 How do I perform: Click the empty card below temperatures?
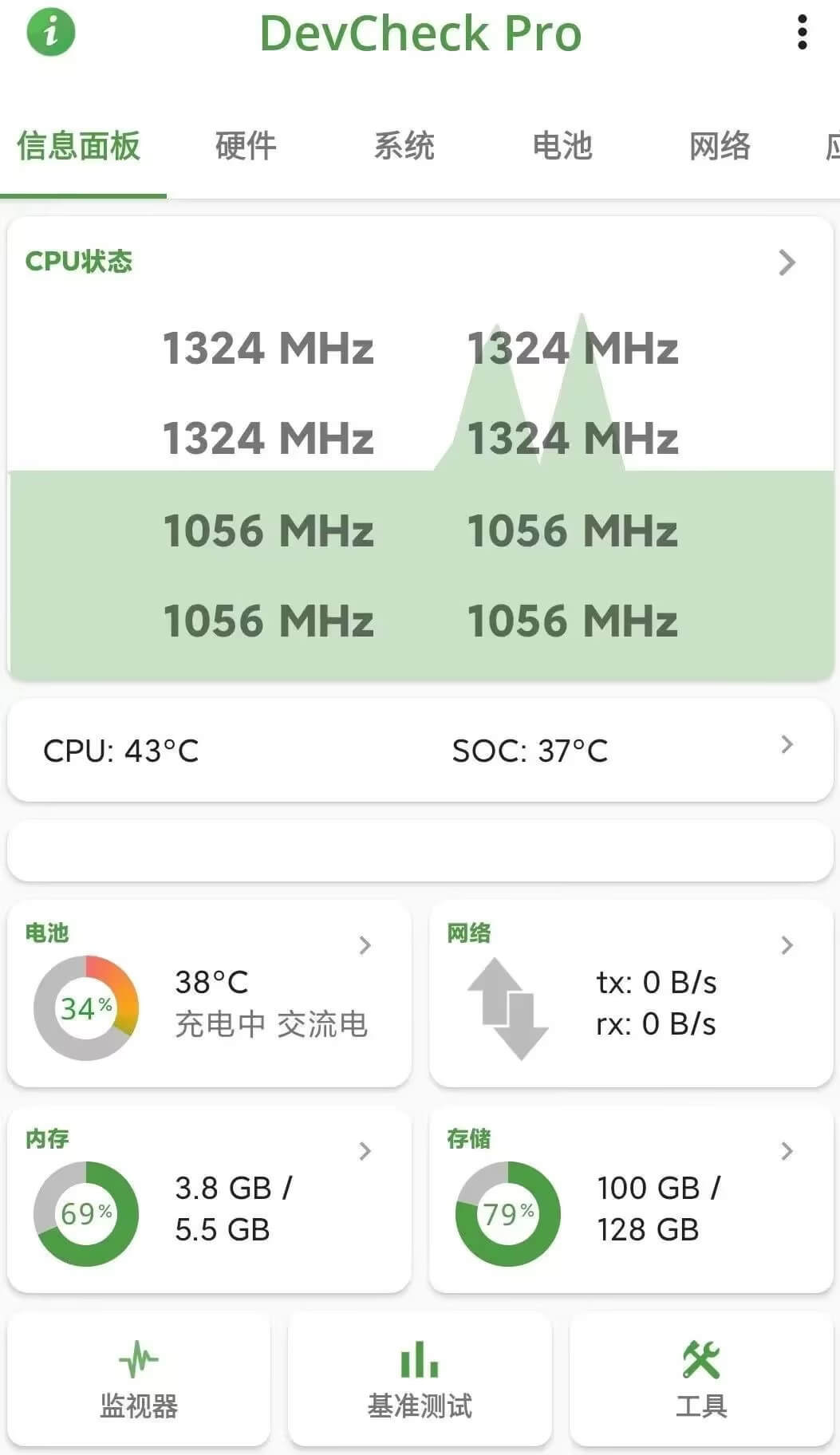(420, 851)
